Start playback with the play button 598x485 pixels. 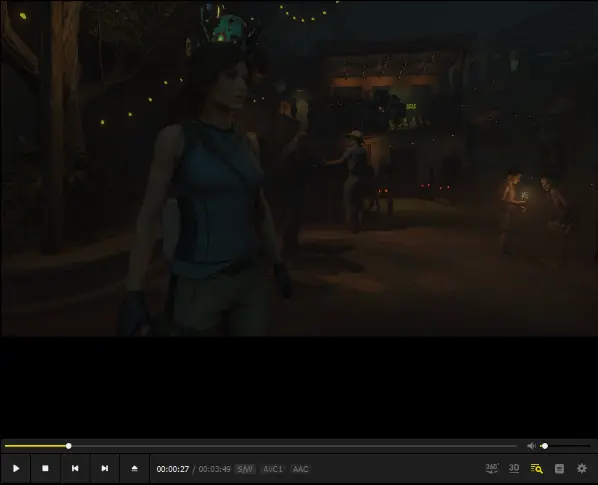pos(16,468)
